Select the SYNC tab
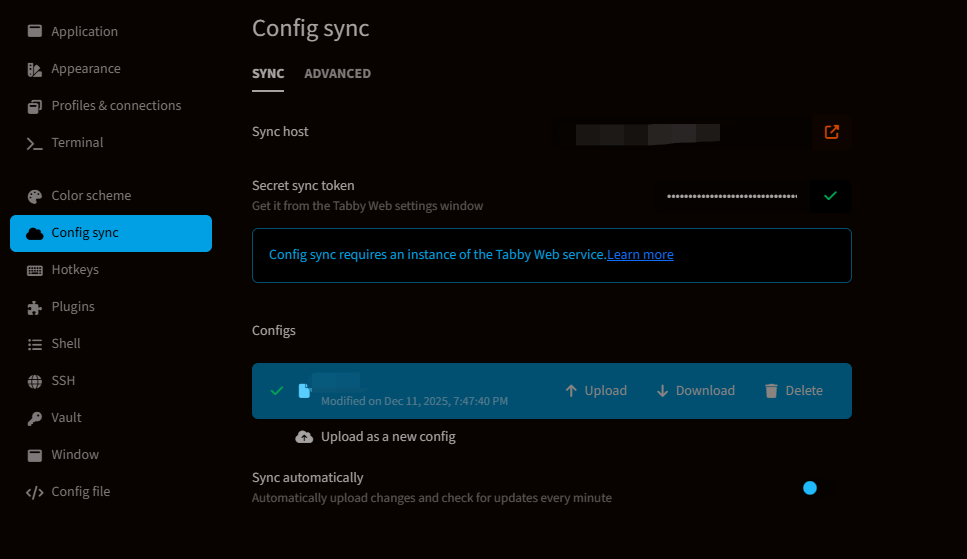This screenshot has height=559, width=967. (x=268, y=74)
